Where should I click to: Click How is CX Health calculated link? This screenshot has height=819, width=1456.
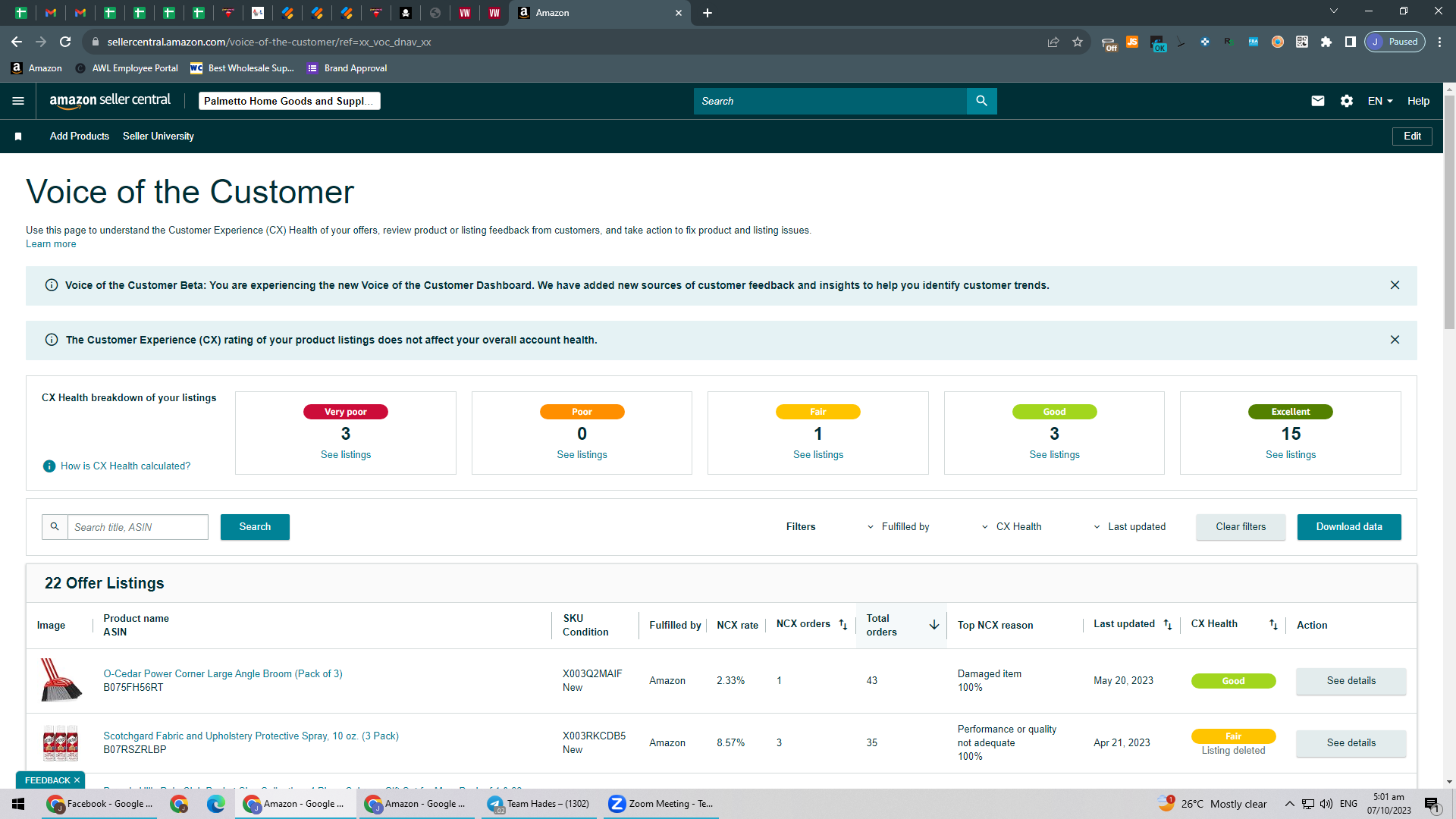(x=126, y=466)
